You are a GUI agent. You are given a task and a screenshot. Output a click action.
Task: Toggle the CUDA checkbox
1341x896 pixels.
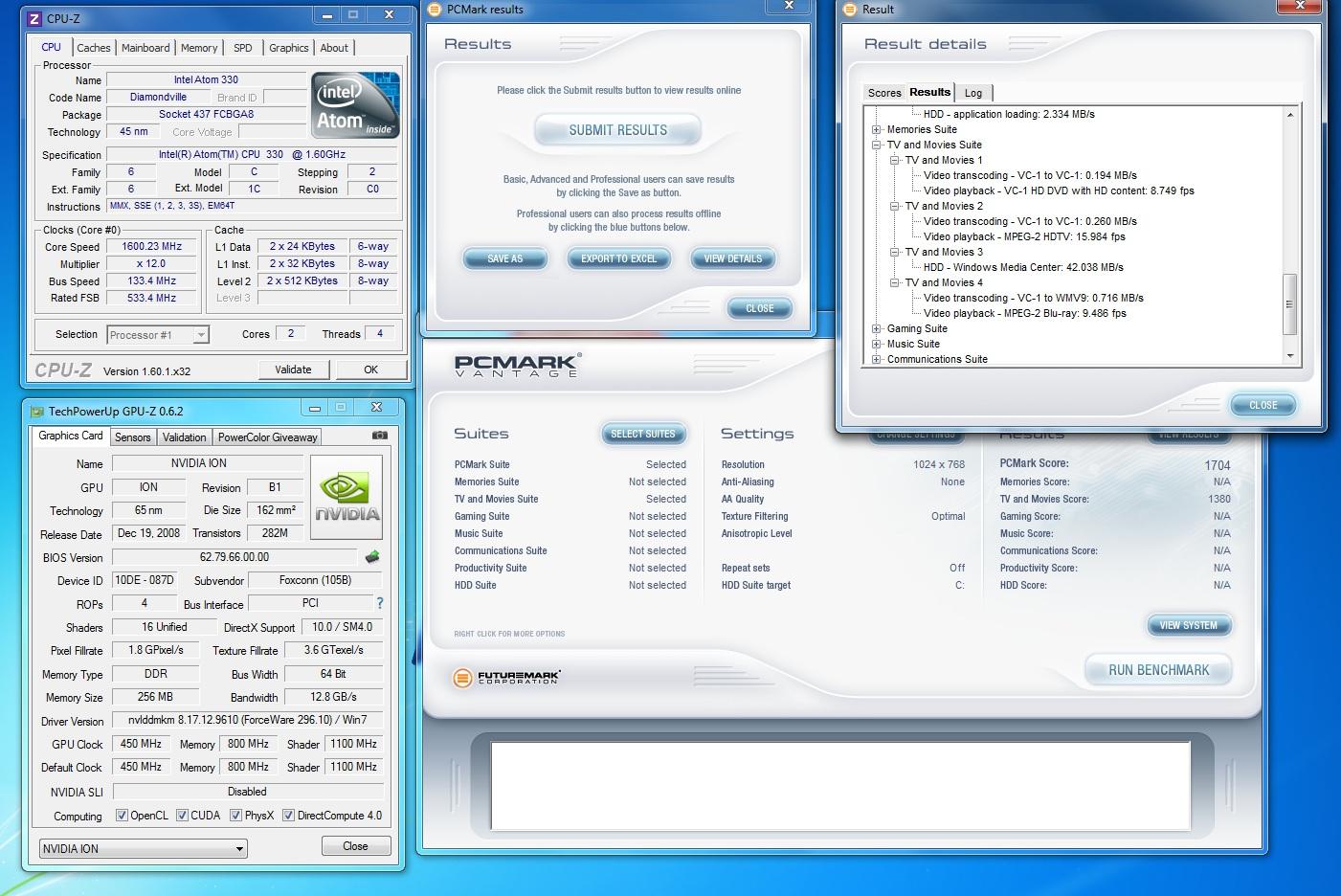(x=182, y=816)
